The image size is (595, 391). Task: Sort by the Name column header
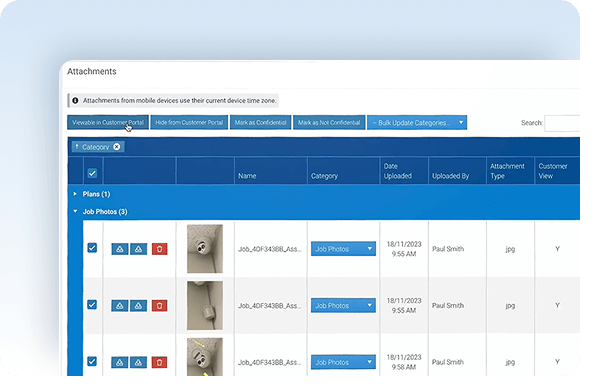pos(247,176)
